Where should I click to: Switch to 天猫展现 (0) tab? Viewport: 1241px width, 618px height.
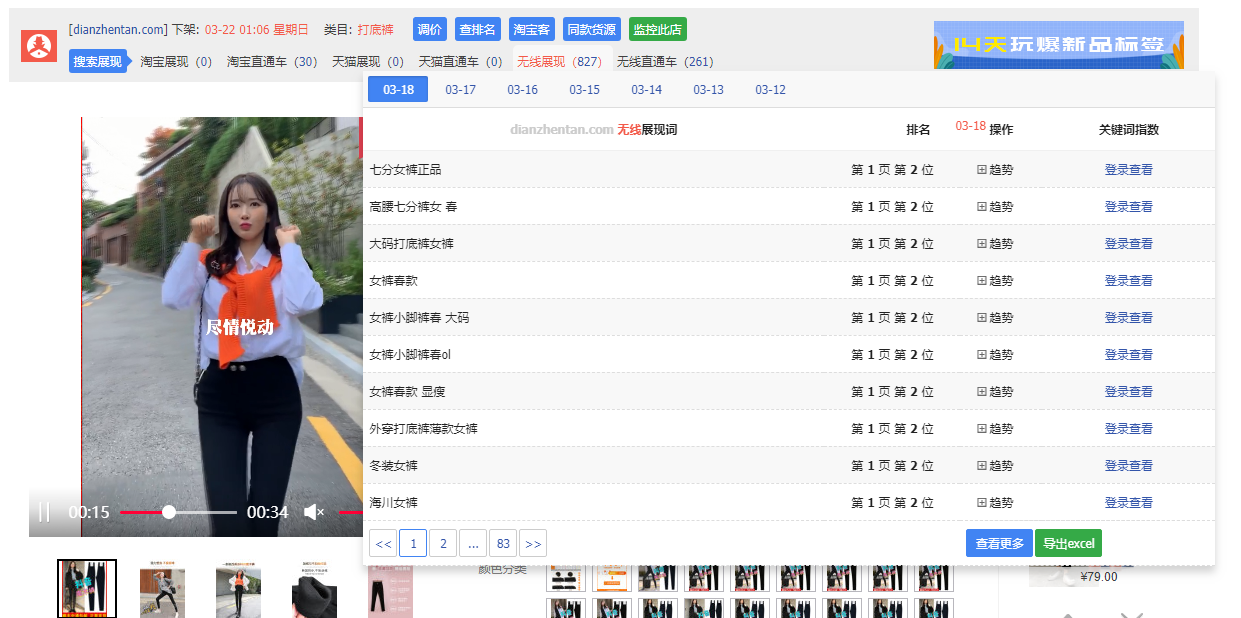tap(368, 61)
